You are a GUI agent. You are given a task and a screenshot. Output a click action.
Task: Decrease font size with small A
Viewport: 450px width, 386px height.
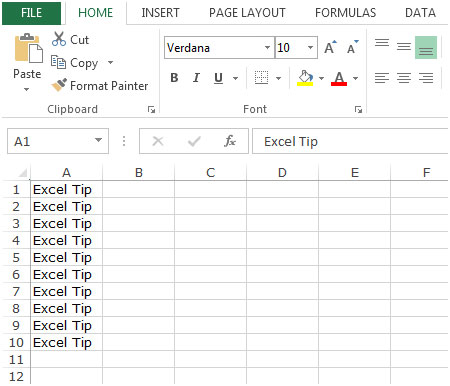point(352,48)
